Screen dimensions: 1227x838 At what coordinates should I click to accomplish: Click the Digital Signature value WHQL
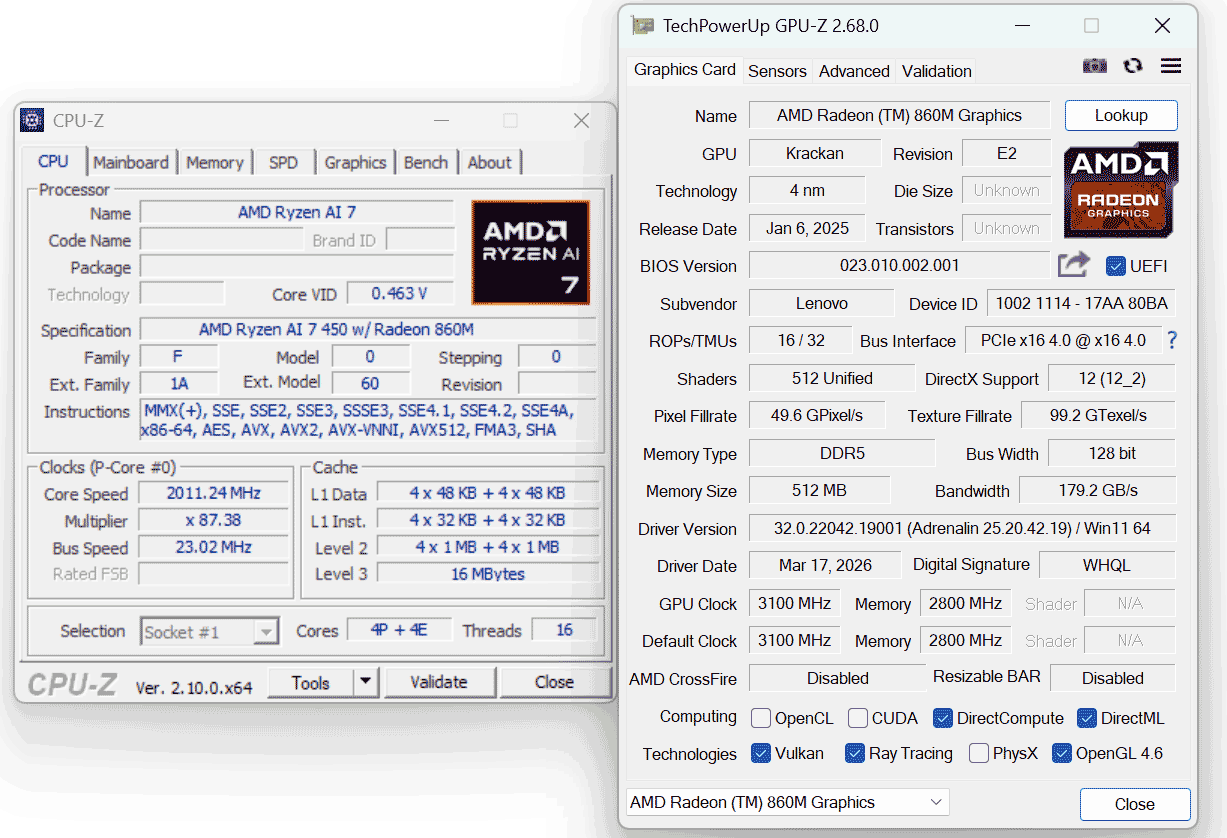click(1107, 565)
